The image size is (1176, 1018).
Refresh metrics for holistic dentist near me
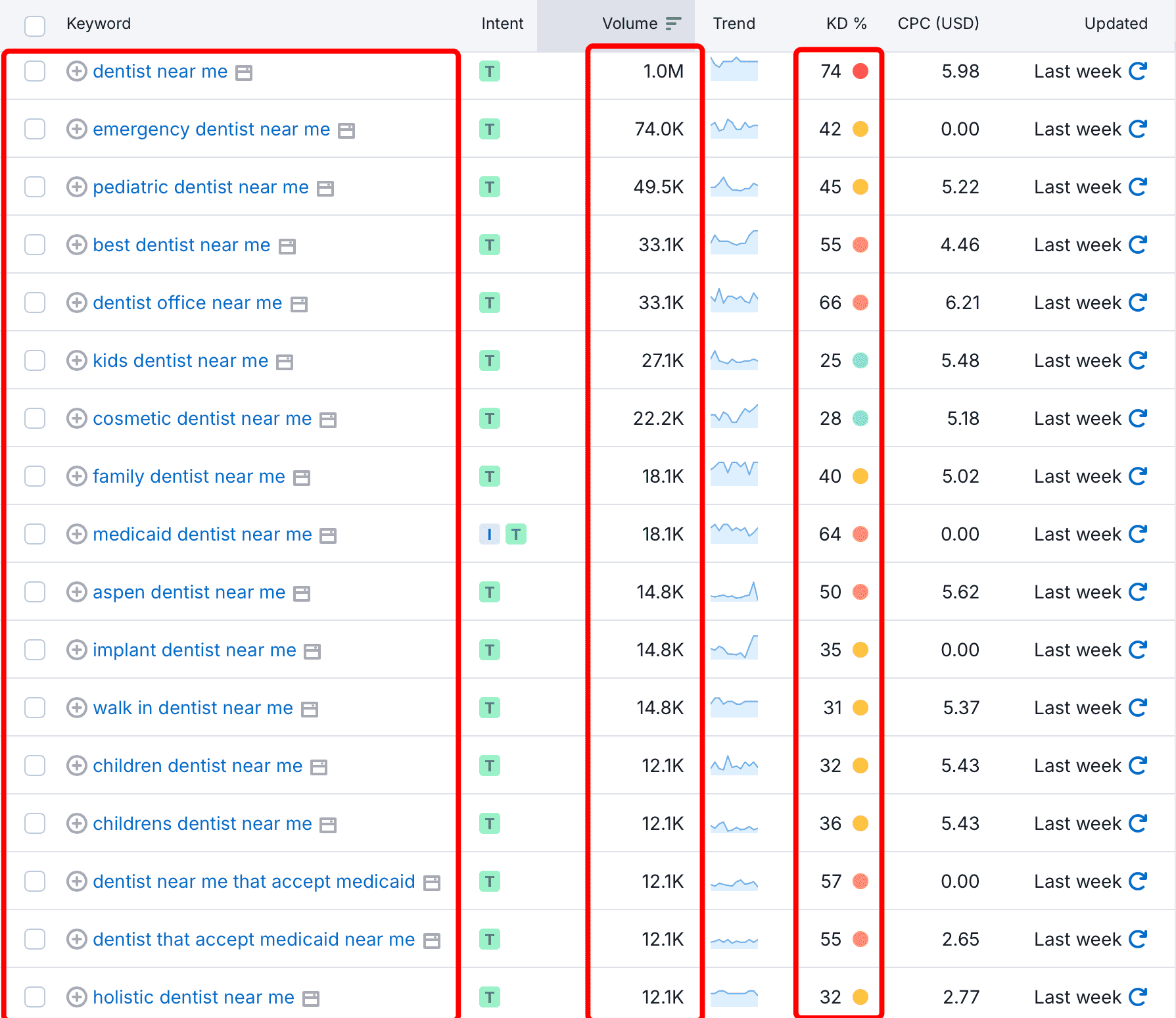(1139, 997)
